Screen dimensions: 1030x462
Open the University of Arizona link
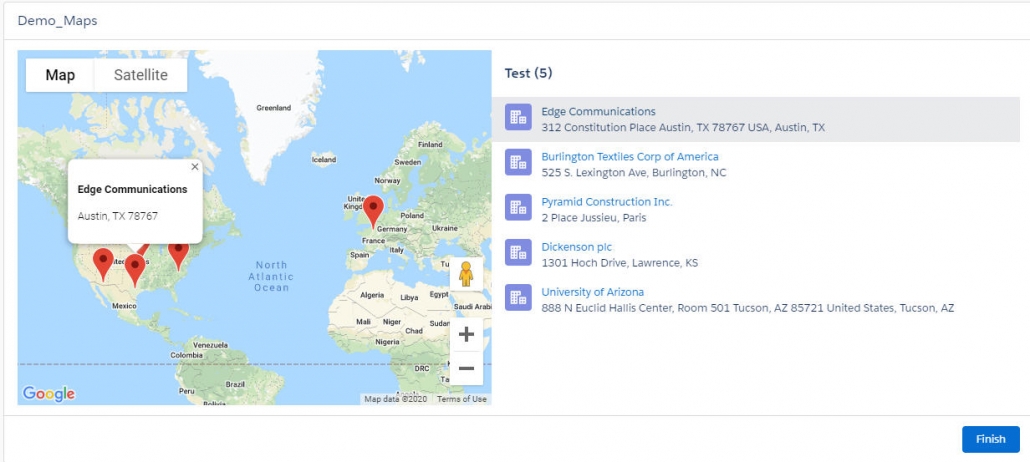(x=592, y=292)
